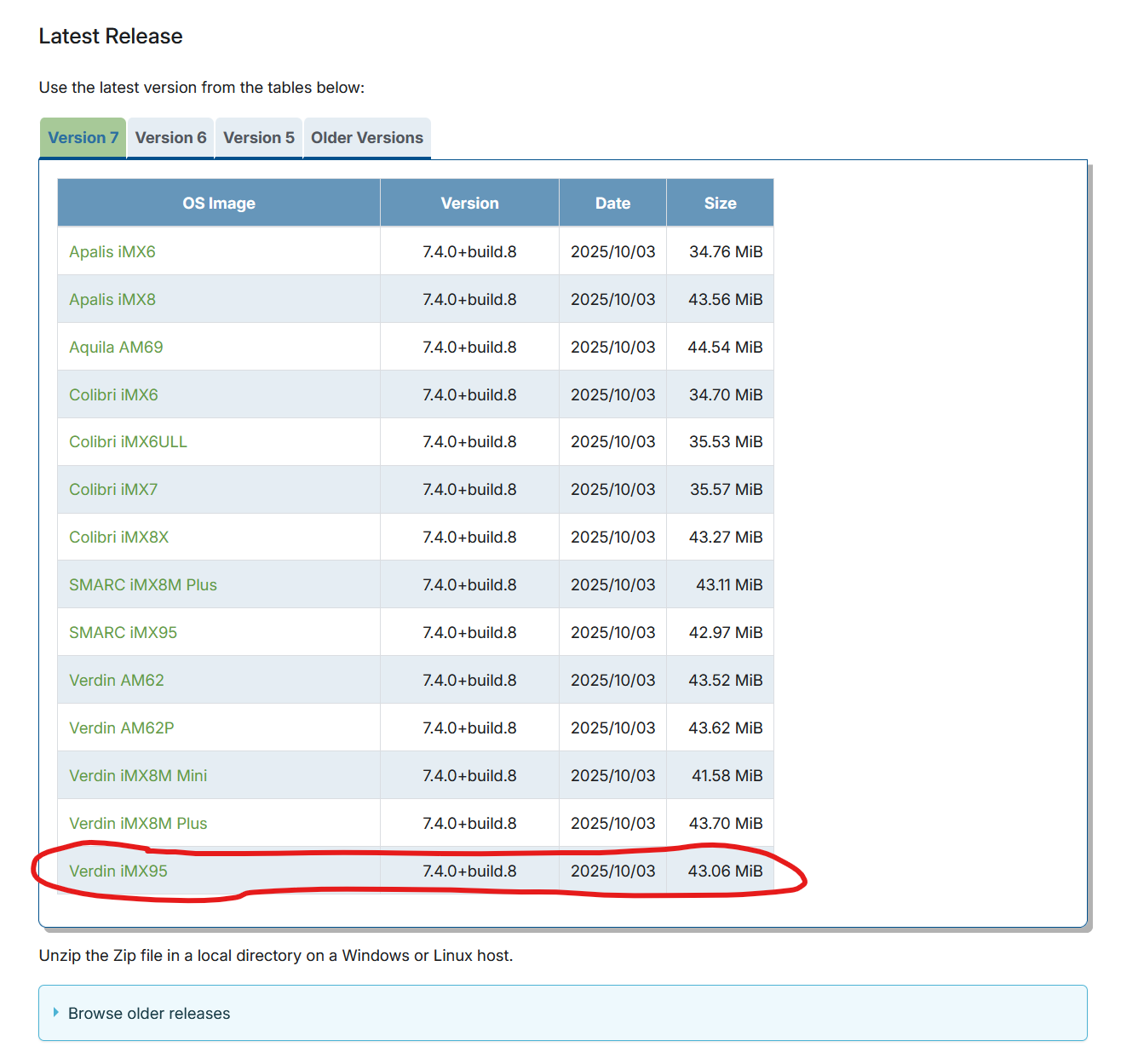Switch to the Version 5 tab
Image resolution: width=1138 pixels, height=1064 pixels.
pos(258,138)
